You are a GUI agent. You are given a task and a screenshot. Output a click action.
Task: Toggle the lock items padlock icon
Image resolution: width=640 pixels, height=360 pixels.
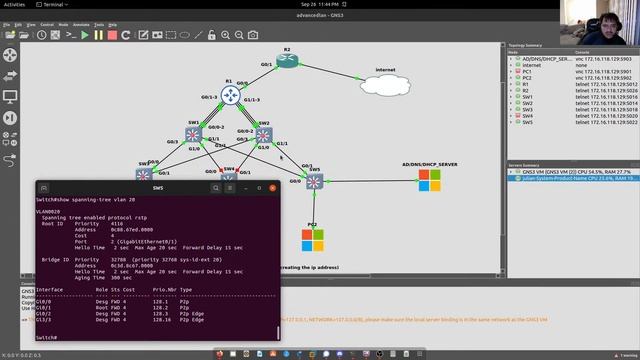(x=211, y=35)
